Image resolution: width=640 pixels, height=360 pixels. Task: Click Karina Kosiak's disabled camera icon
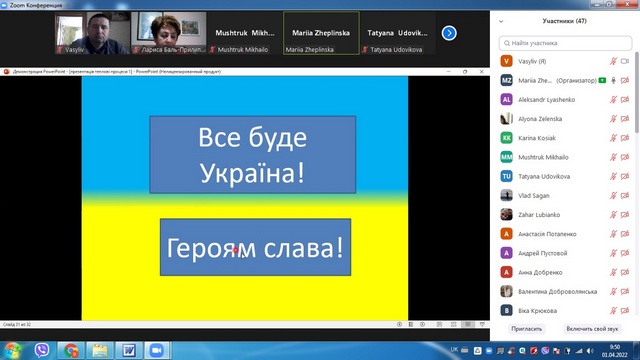coord(624,138)
